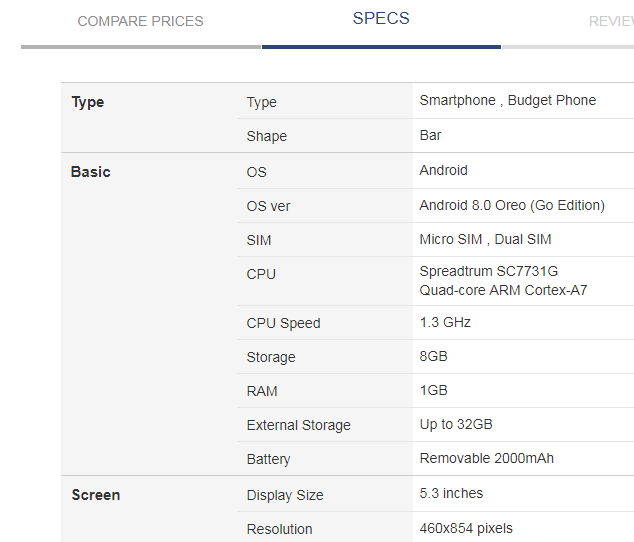634x542 pixels.
Task: Click the 'OS' row label
Action: point(257,172)
